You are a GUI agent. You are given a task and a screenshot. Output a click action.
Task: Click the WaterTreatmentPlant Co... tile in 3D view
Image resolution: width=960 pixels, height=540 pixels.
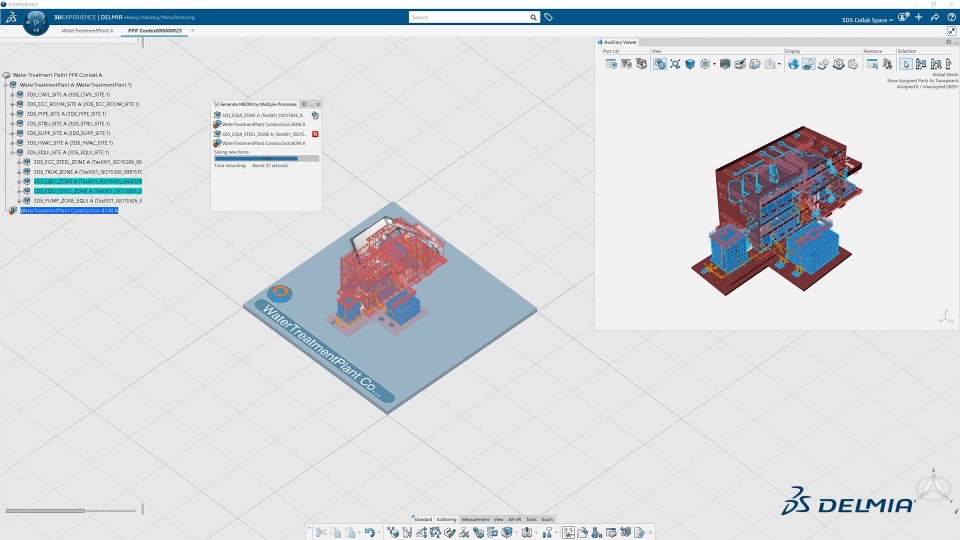point(390,309)
